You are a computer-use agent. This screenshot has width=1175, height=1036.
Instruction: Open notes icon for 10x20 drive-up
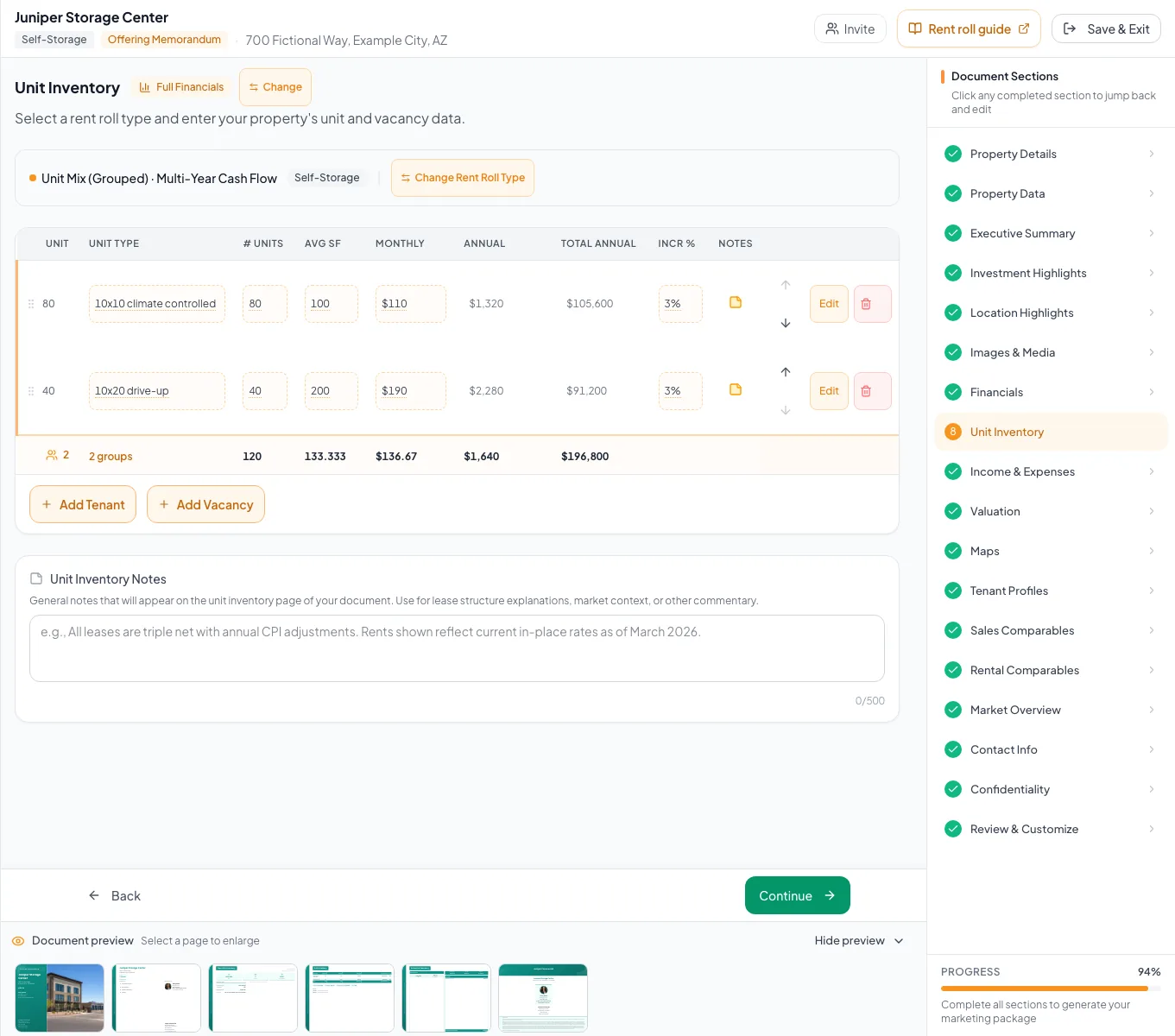click(736, 389)
